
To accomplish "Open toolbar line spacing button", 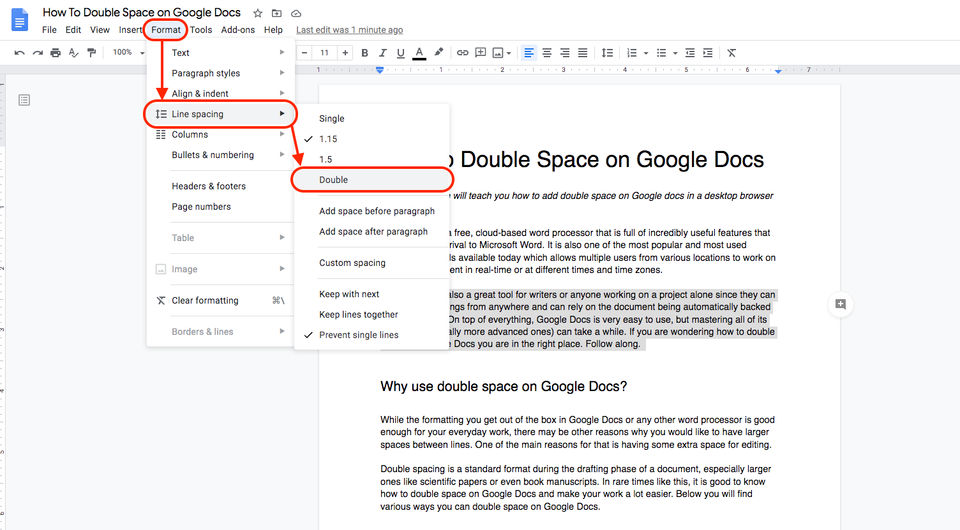I will pos(607,53).
